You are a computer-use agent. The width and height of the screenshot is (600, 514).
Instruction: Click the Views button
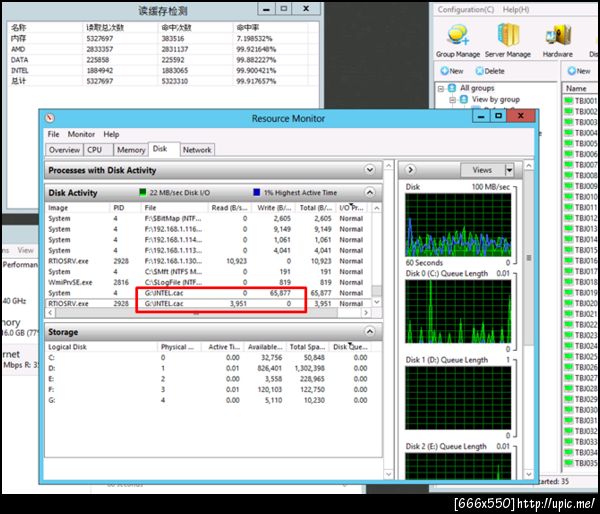click(x=482, y=170)
